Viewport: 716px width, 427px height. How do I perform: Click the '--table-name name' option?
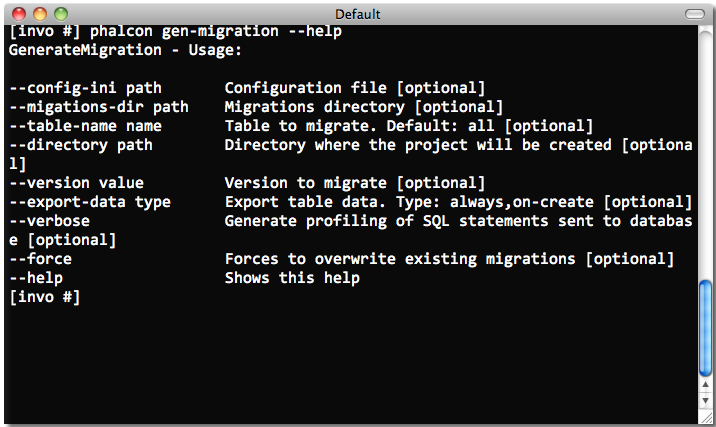pos(85,126)
